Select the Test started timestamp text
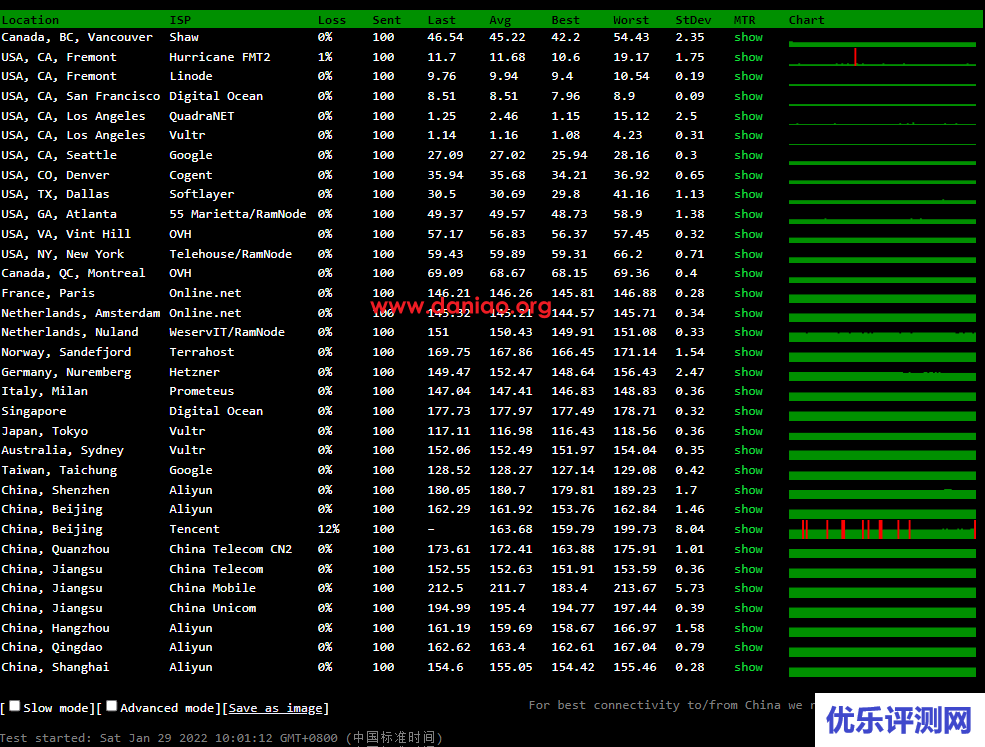Viewport: 985px width, 747px height. pyautogui.click(x=221, y=738)
